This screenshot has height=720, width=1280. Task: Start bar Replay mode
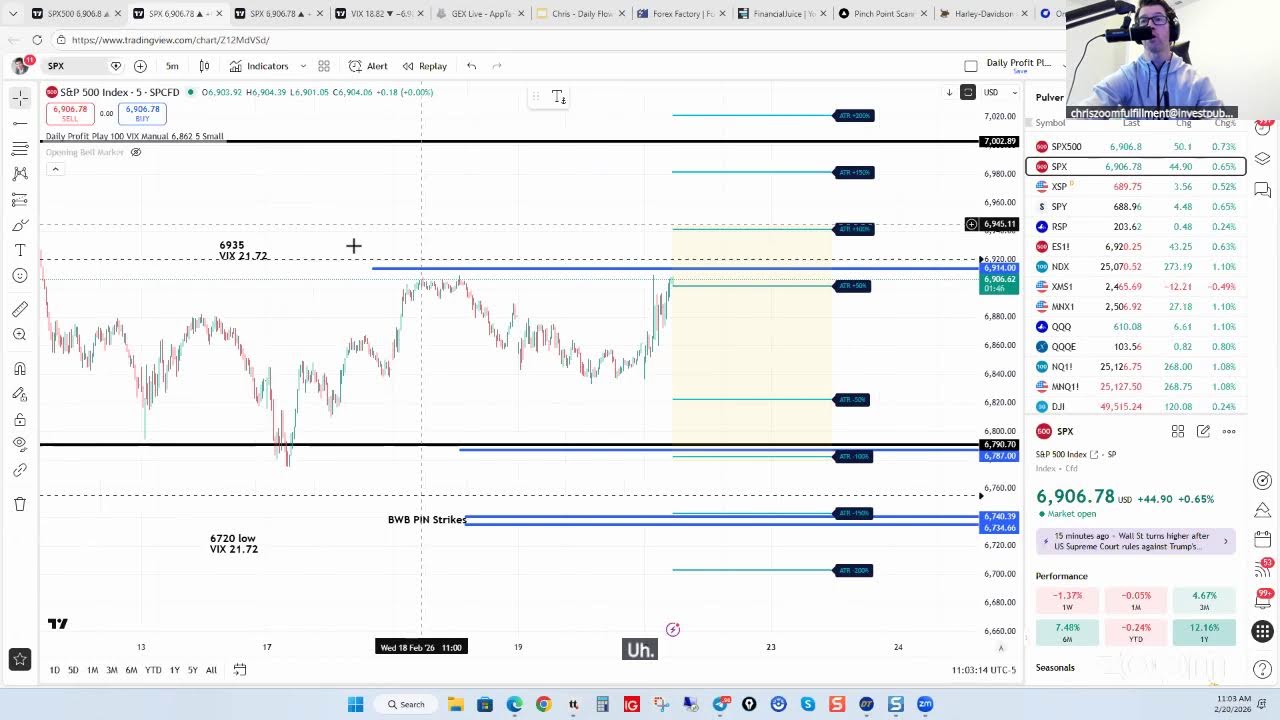pos(425,66)
